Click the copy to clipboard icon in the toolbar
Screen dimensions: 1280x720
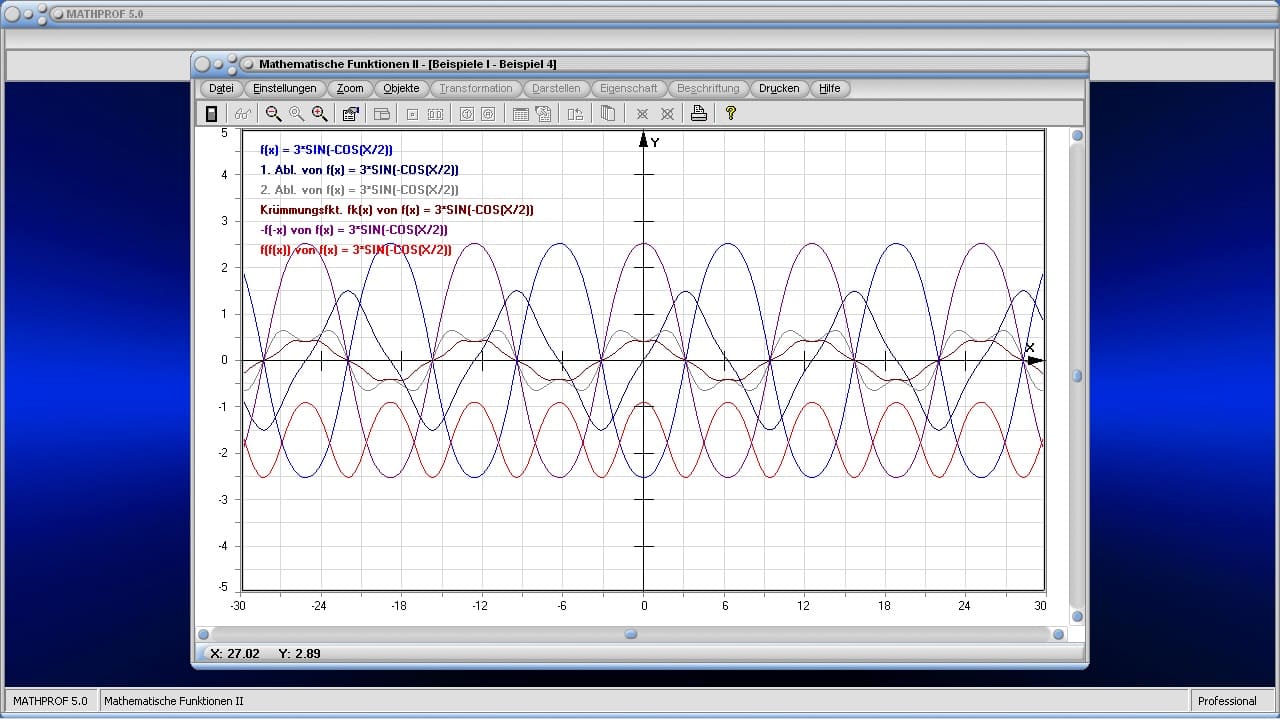coord(607,114)
